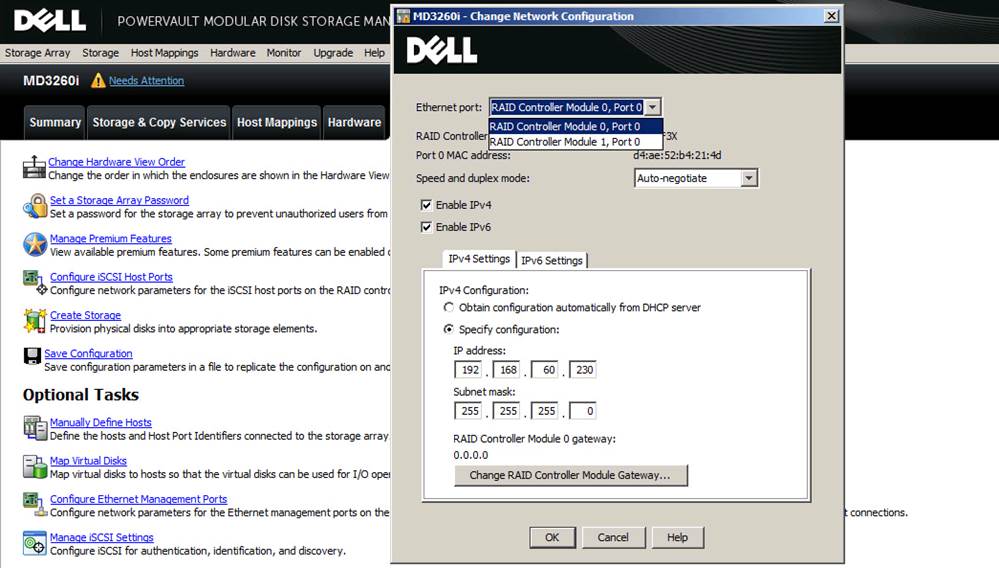Open the Needs Attention link

(x=147, y=81)
